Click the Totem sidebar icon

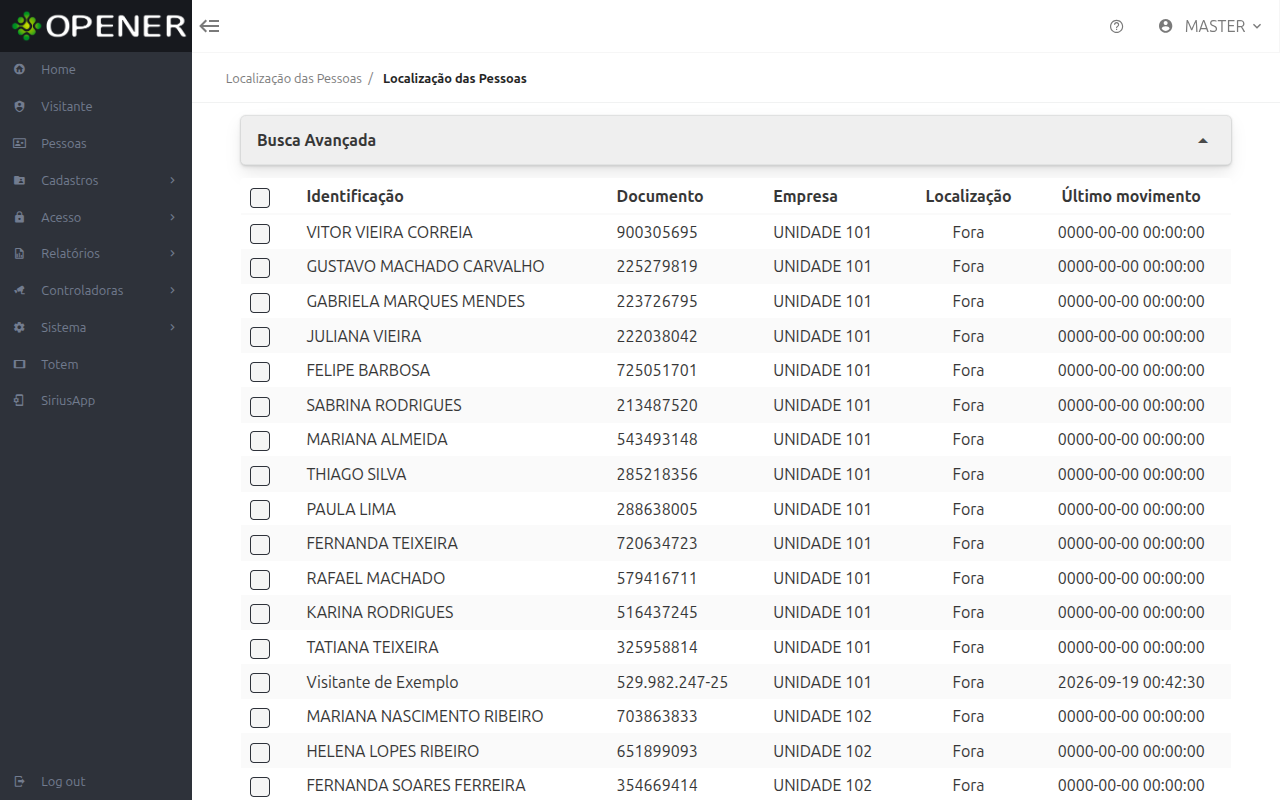click(19, 364)
